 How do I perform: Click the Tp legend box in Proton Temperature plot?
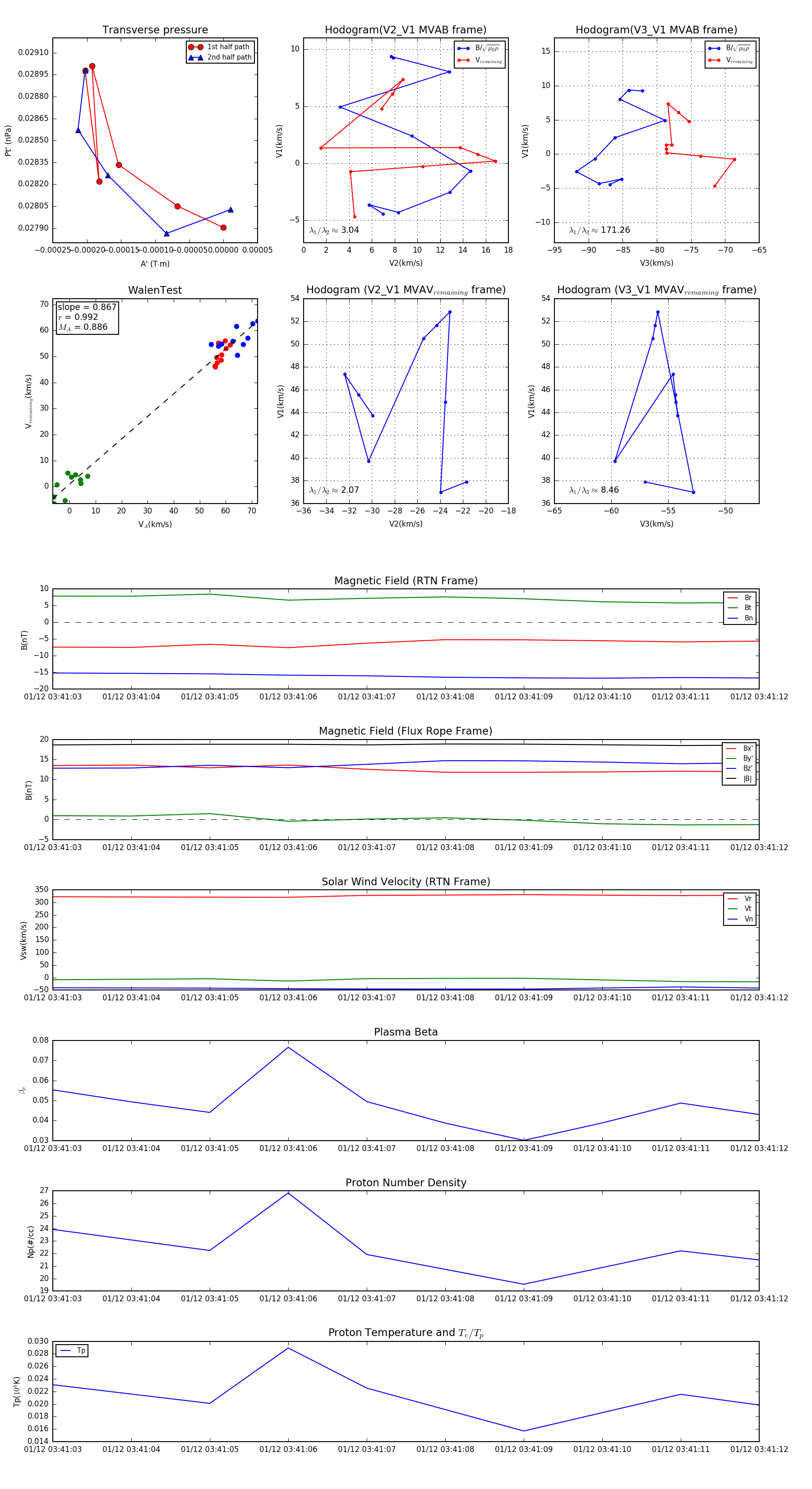[72, 1351]
